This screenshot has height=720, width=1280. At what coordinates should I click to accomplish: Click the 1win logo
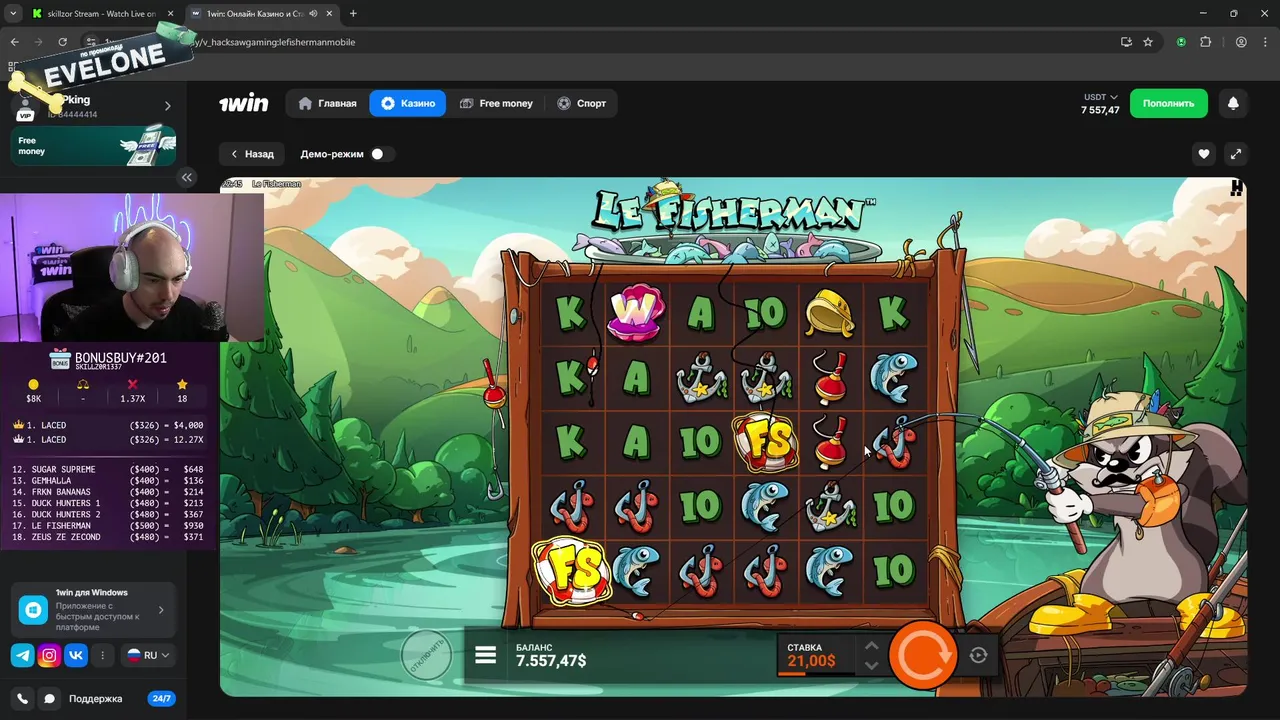[244, 103]
